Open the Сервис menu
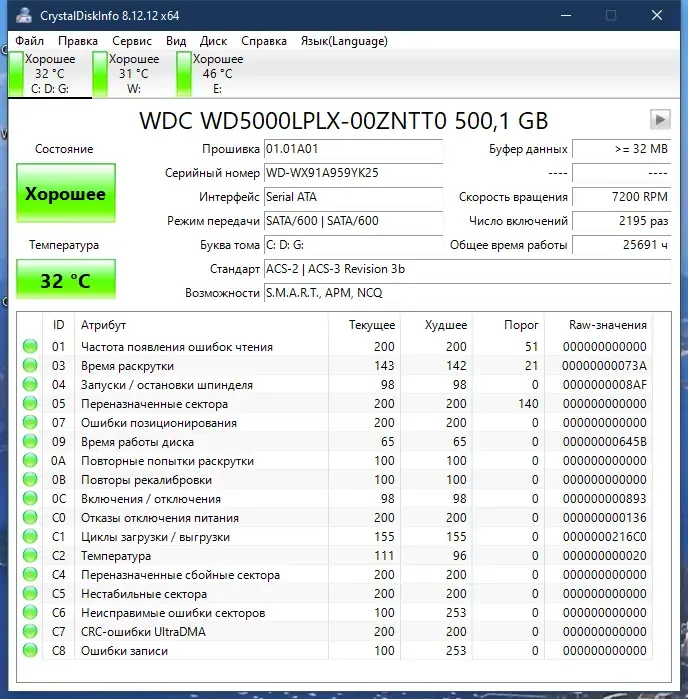Viewport: 688px width, 699px height. pyautogui.click(x=132, y=41)
